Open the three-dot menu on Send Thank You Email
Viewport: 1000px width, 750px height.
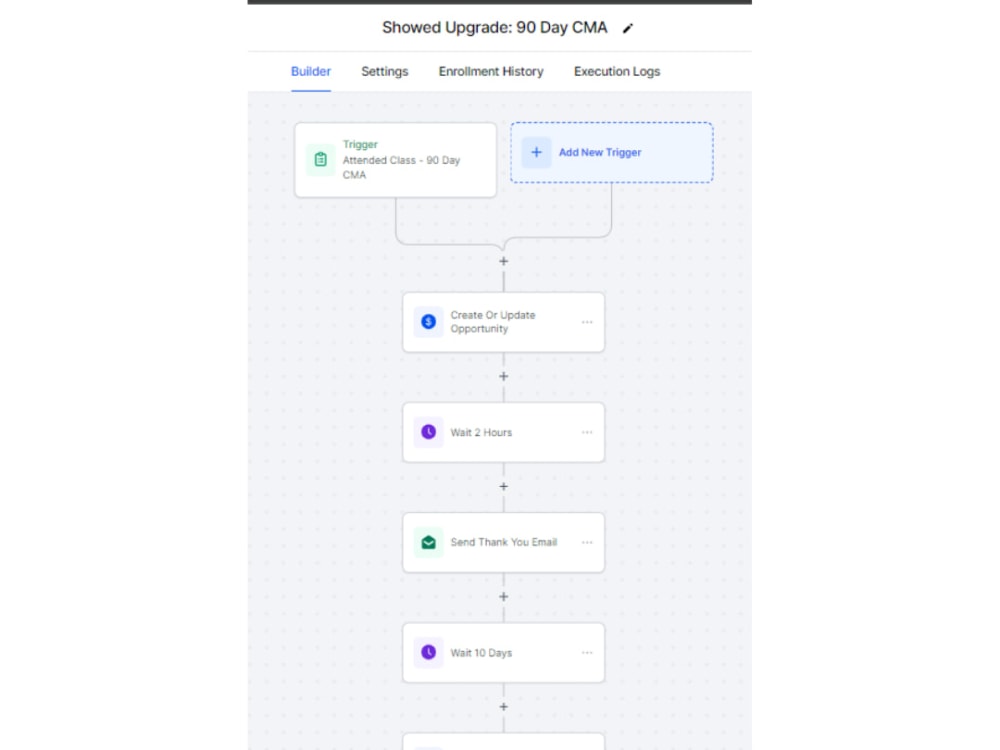(x=588, y=542)
